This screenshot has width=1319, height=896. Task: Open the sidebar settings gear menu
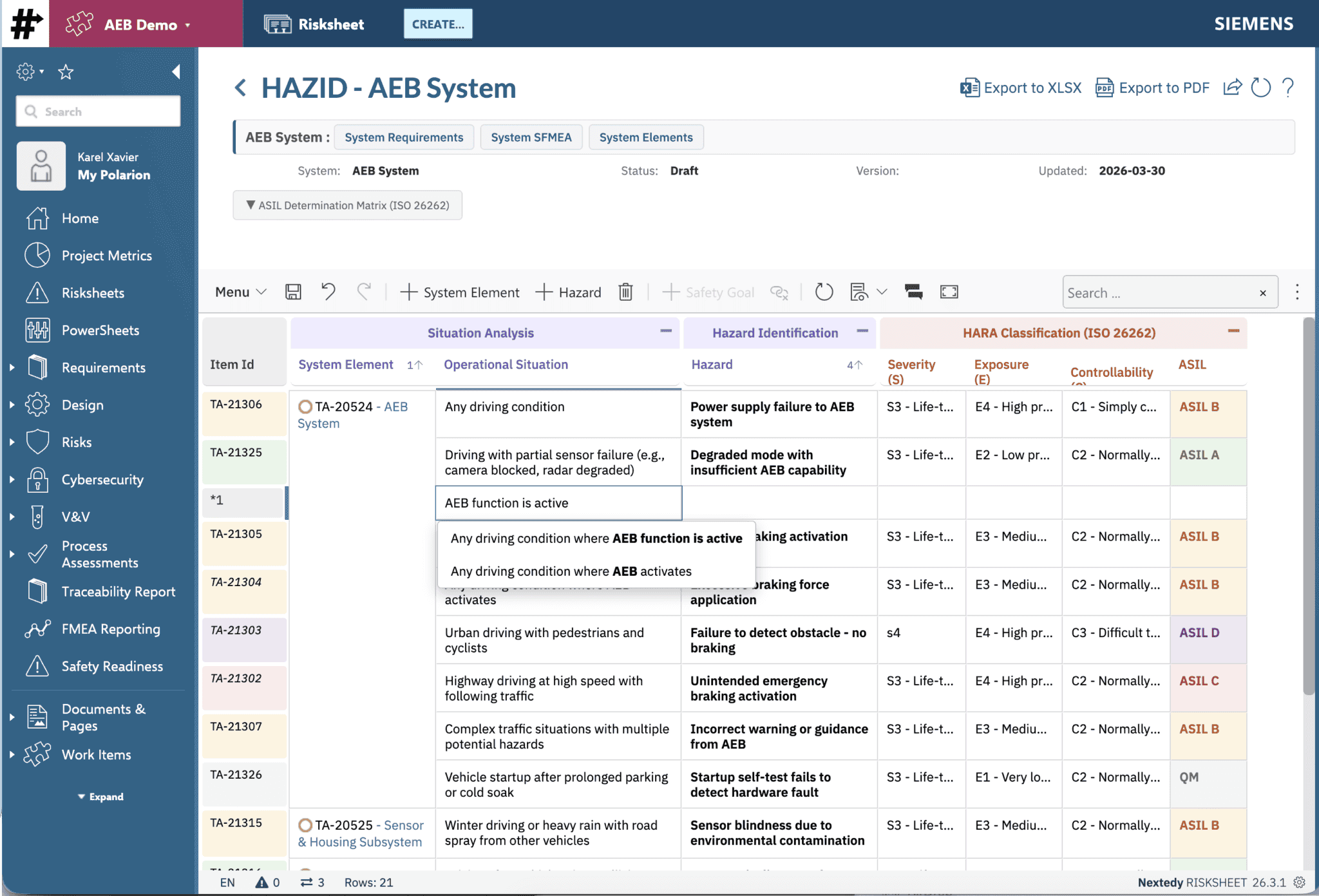click(29, 71)
